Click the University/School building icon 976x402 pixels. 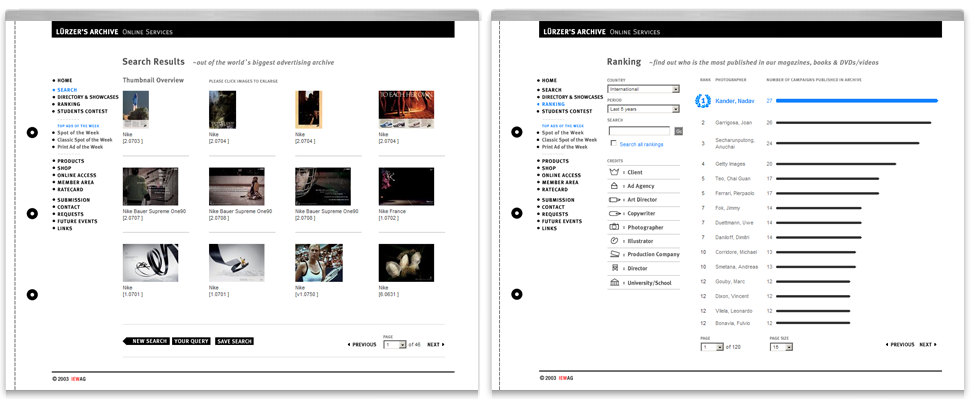point(614,283)
